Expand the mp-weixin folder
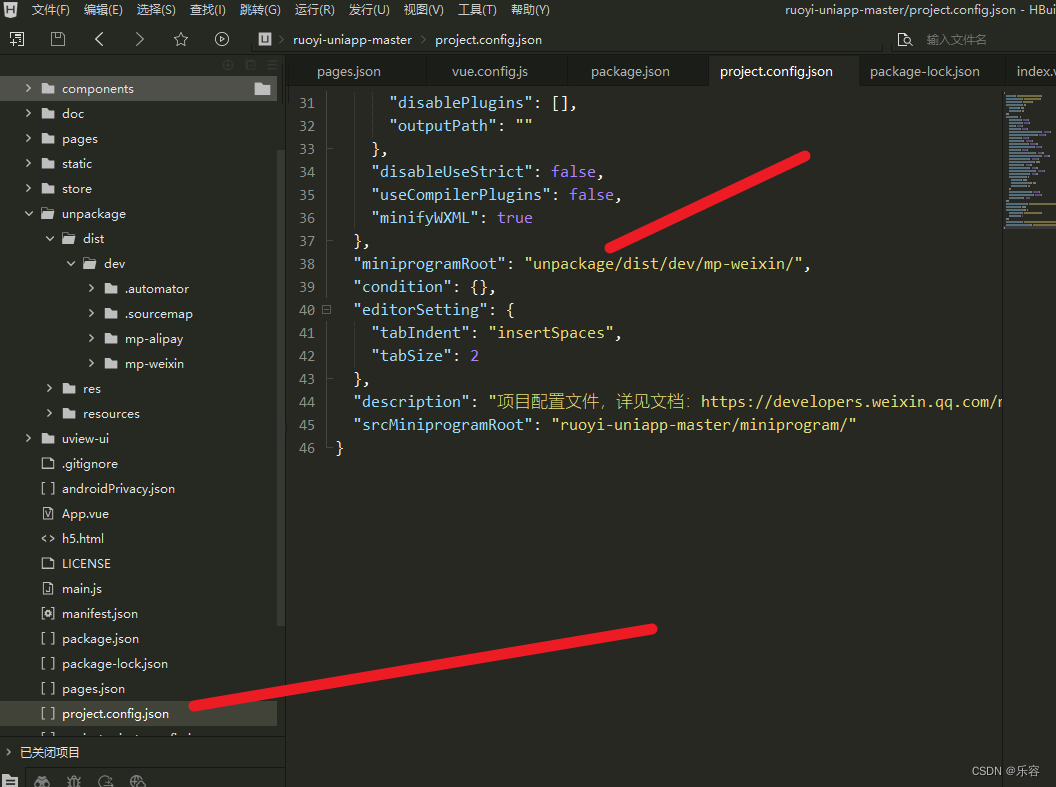The image size is (1056, 787). (92, 364)
